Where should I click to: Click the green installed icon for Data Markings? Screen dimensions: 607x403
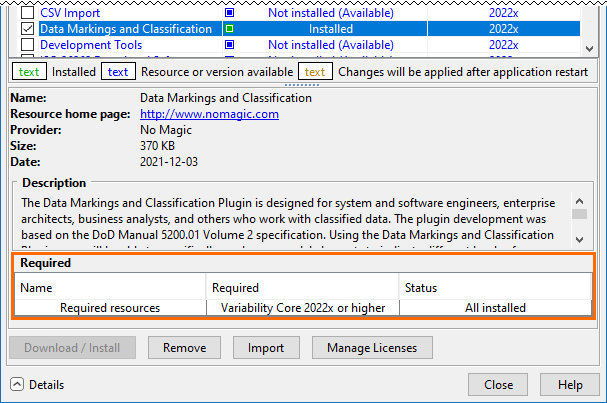[x=229, y=29]
